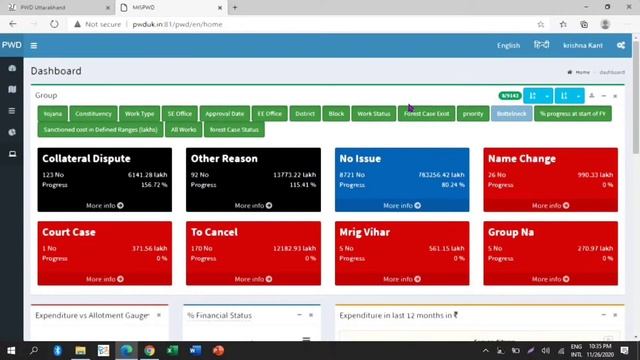
Task: Bookmark this page with star icon
Action: [541, 24]
